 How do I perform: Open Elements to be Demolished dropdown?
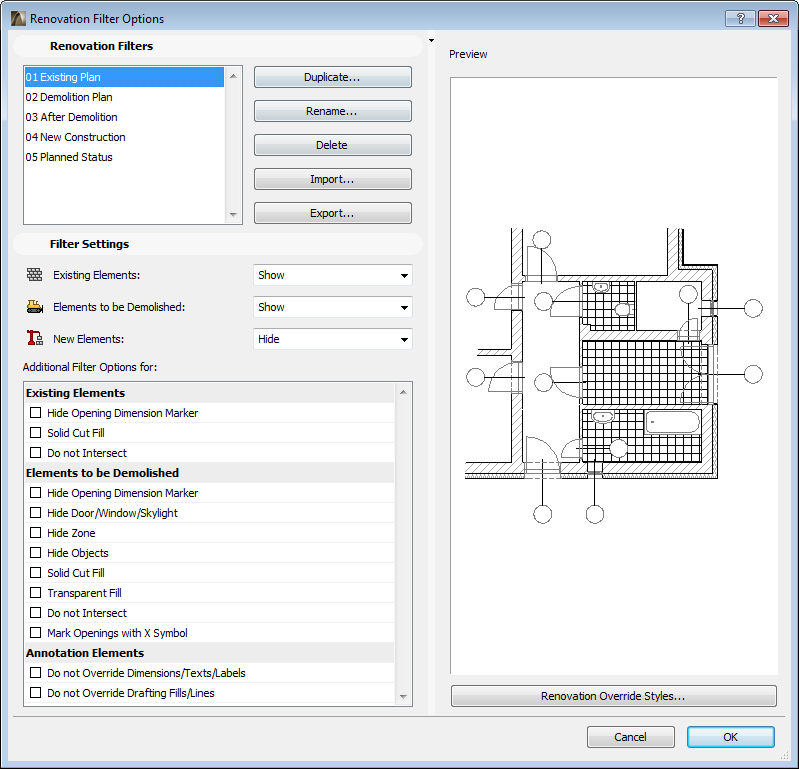coord(332,307)
